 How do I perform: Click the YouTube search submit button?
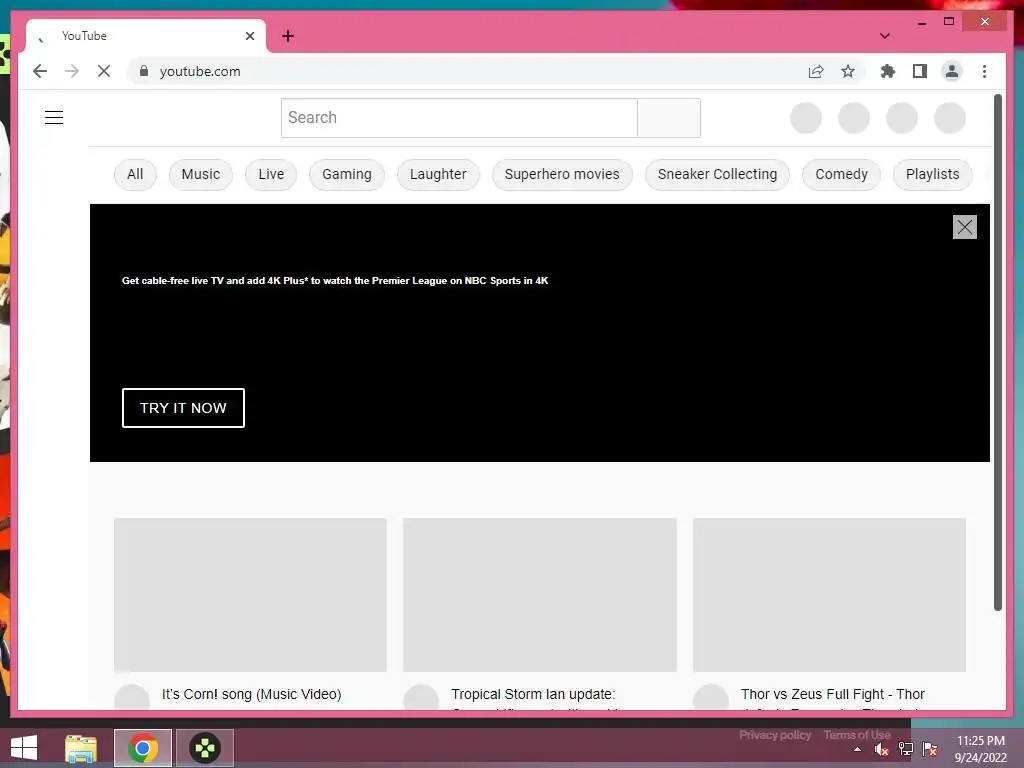tap(669, 118)
